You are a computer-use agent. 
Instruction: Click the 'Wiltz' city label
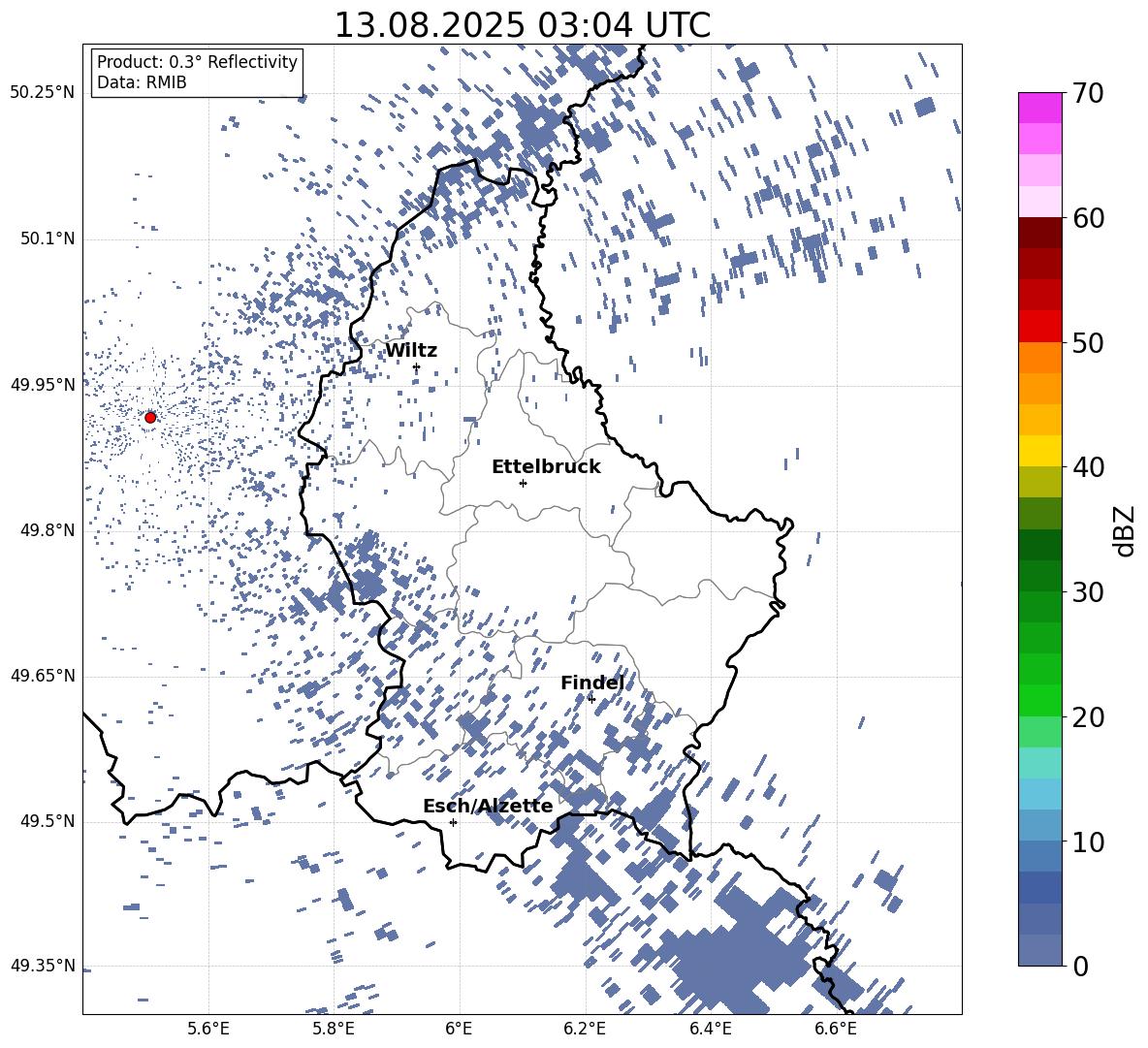coord(411,351)
